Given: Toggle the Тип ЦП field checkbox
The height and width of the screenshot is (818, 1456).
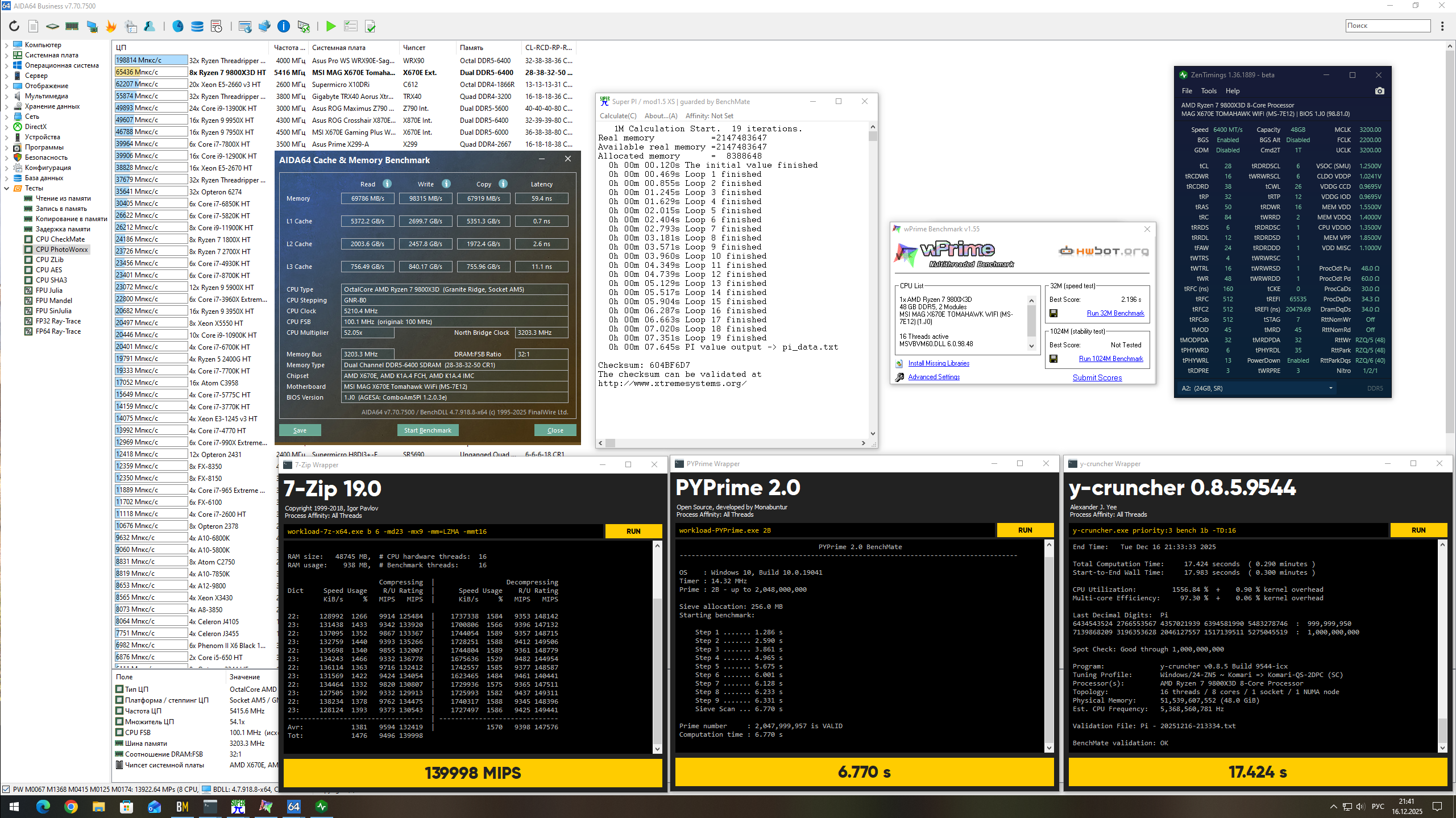Looking at the screenshot, I should 119,689.
